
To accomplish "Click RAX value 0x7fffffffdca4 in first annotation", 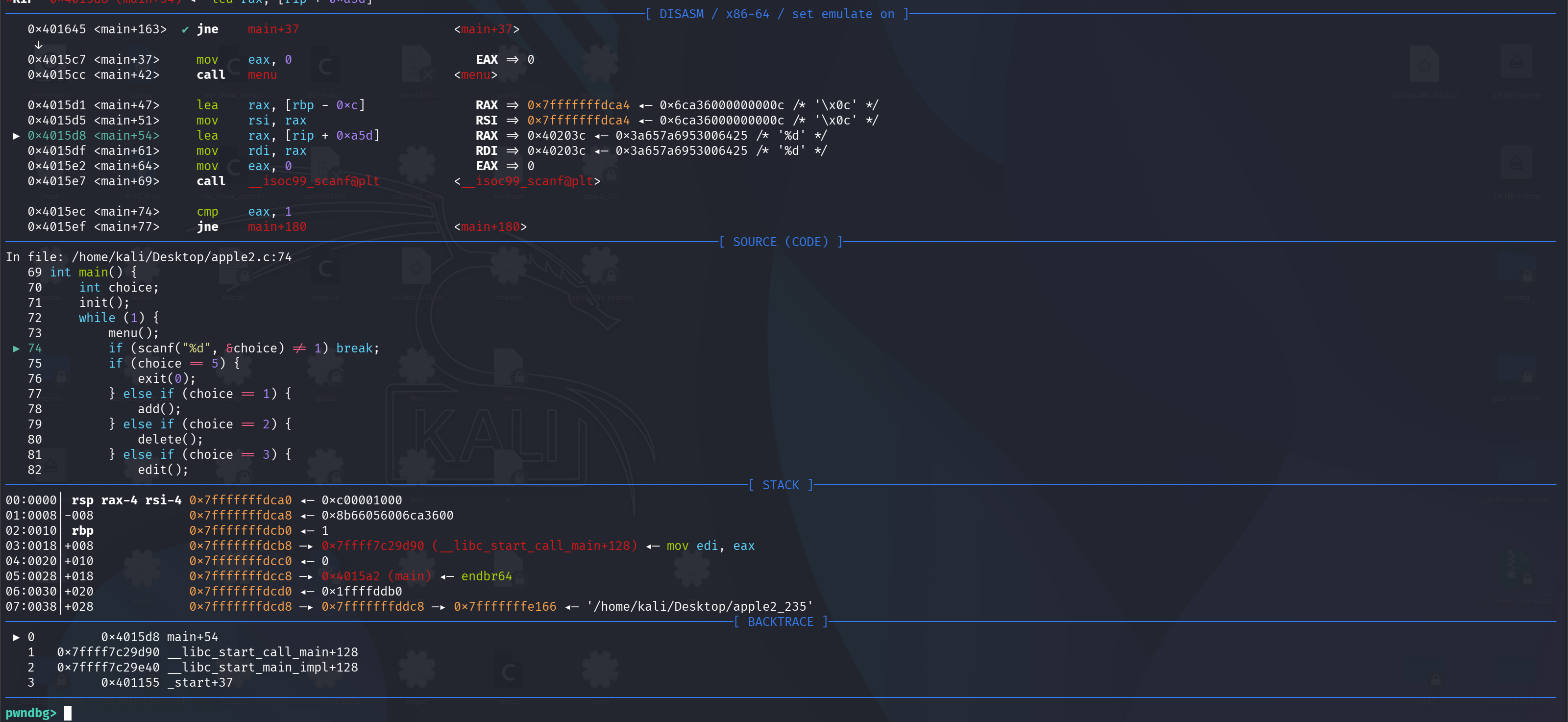I will [x=578, y=105].
